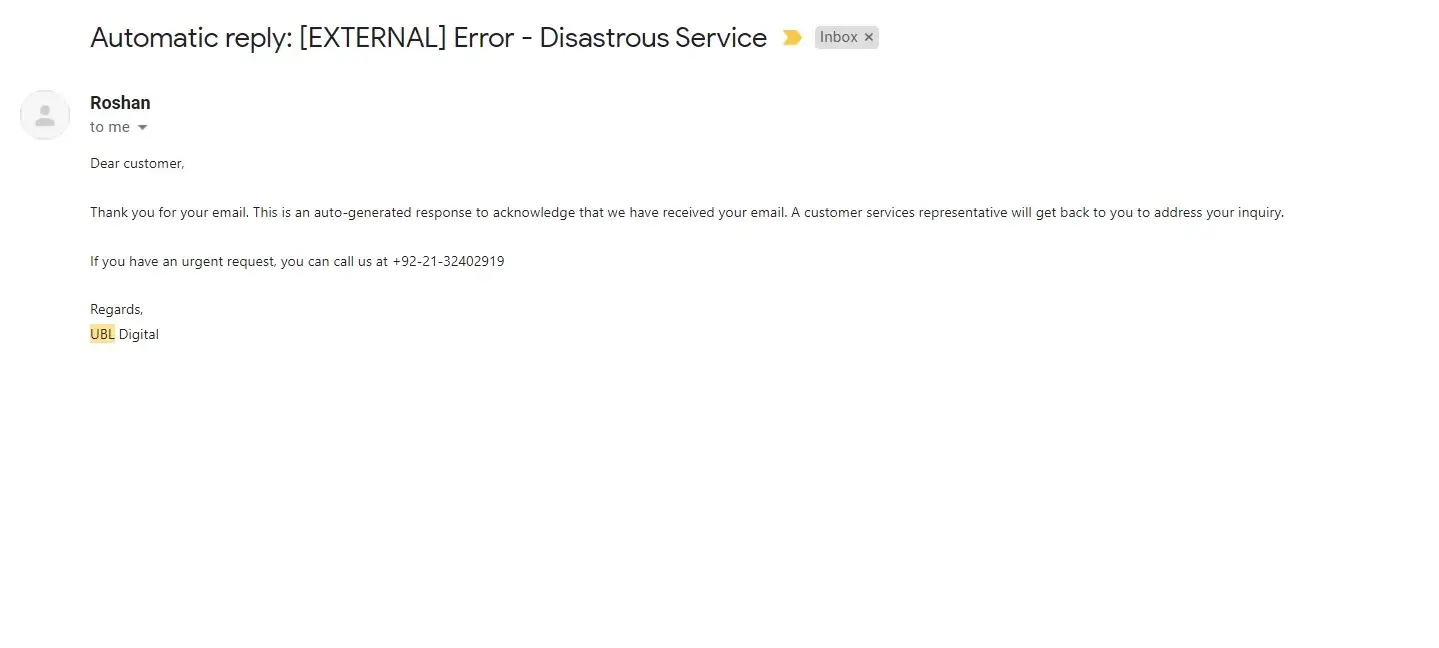Click the phone number +92-21-32402919
Screen dimensions: 1439x648
pyautogui.click(x=448, y=262)
